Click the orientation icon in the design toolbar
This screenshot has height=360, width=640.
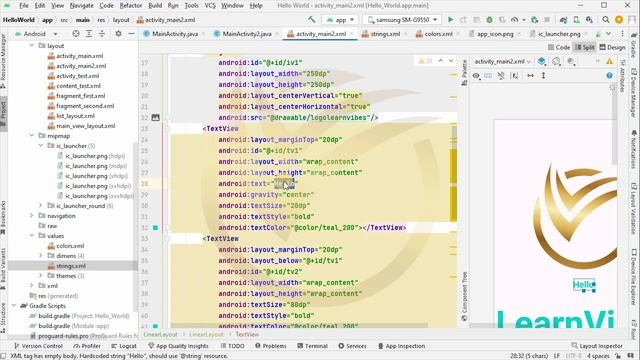click(x=556, y=61)
